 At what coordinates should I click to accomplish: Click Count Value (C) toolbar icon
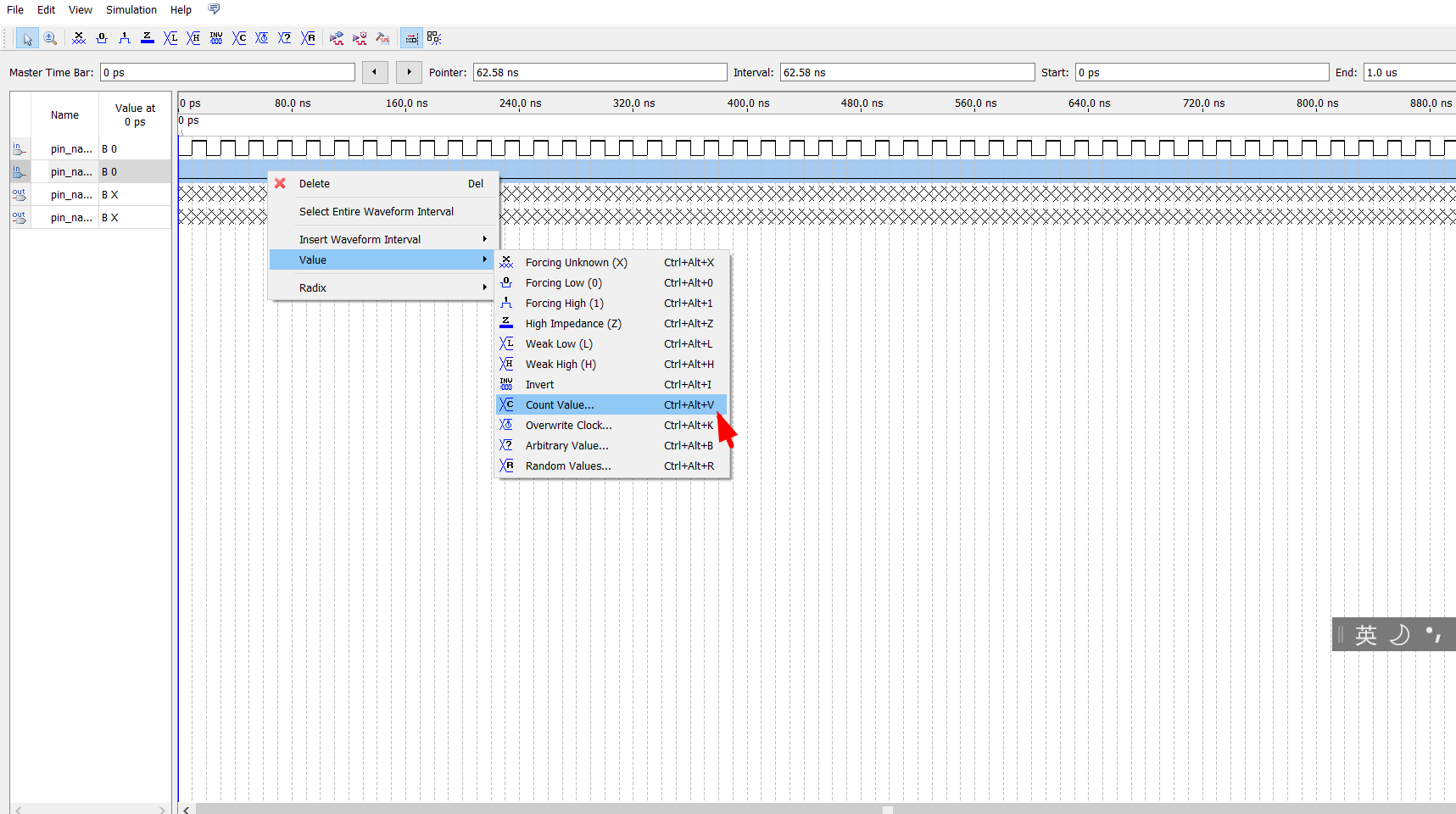coord(239,38)
